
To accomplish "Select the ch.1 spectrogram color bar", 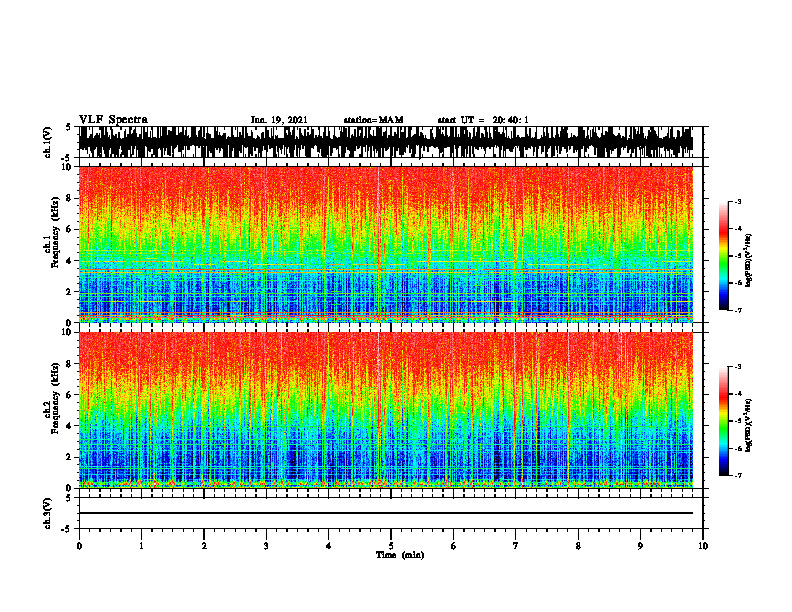I will tap(723, 256).
